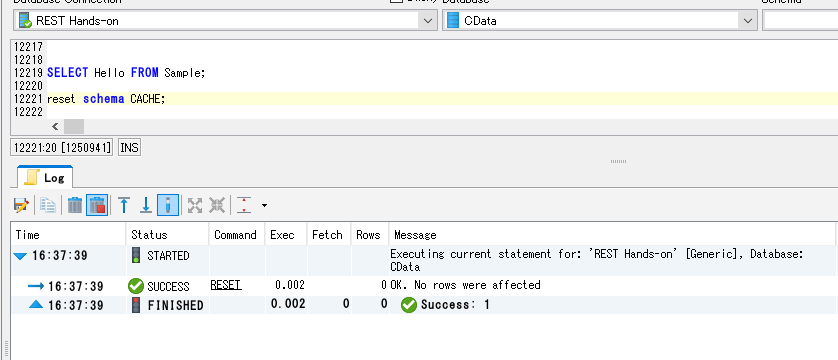Click the plain trash can clear log icon

tap(75, 205)
